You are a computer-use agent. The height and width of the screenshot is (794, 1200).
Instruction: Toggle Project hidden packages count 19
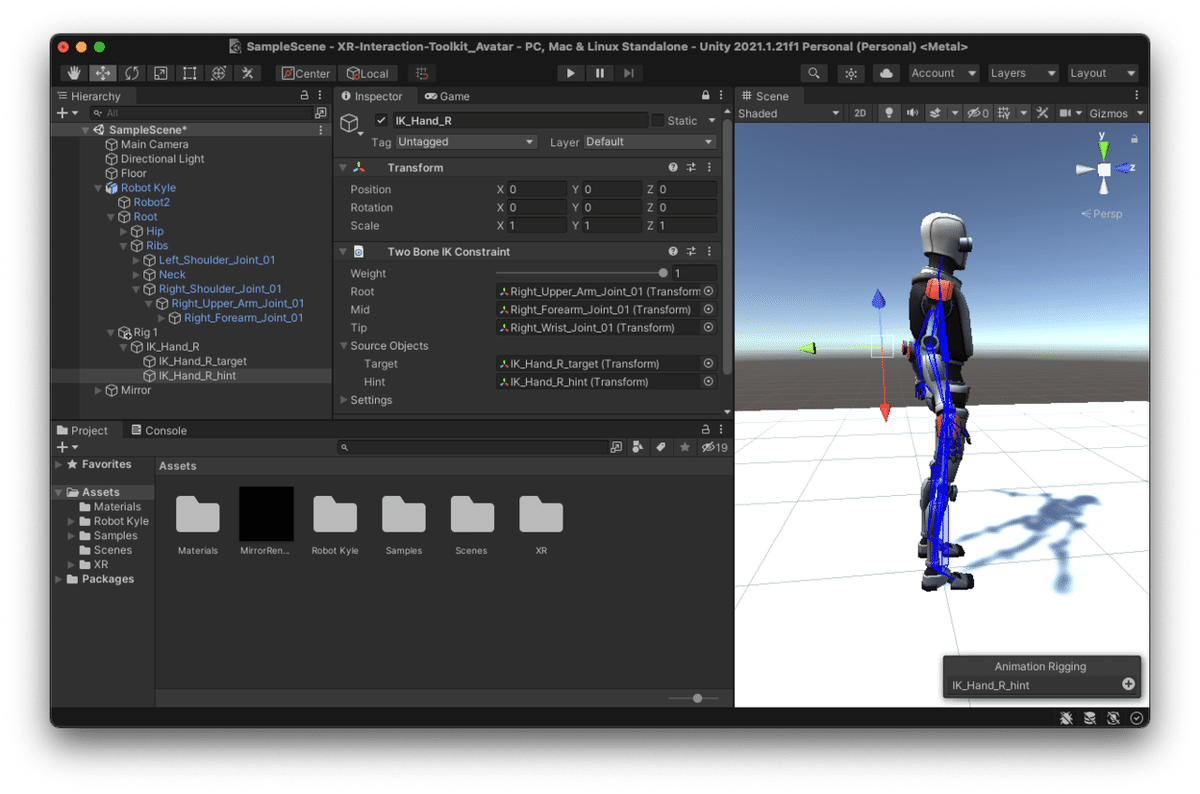tap(714, 447)
